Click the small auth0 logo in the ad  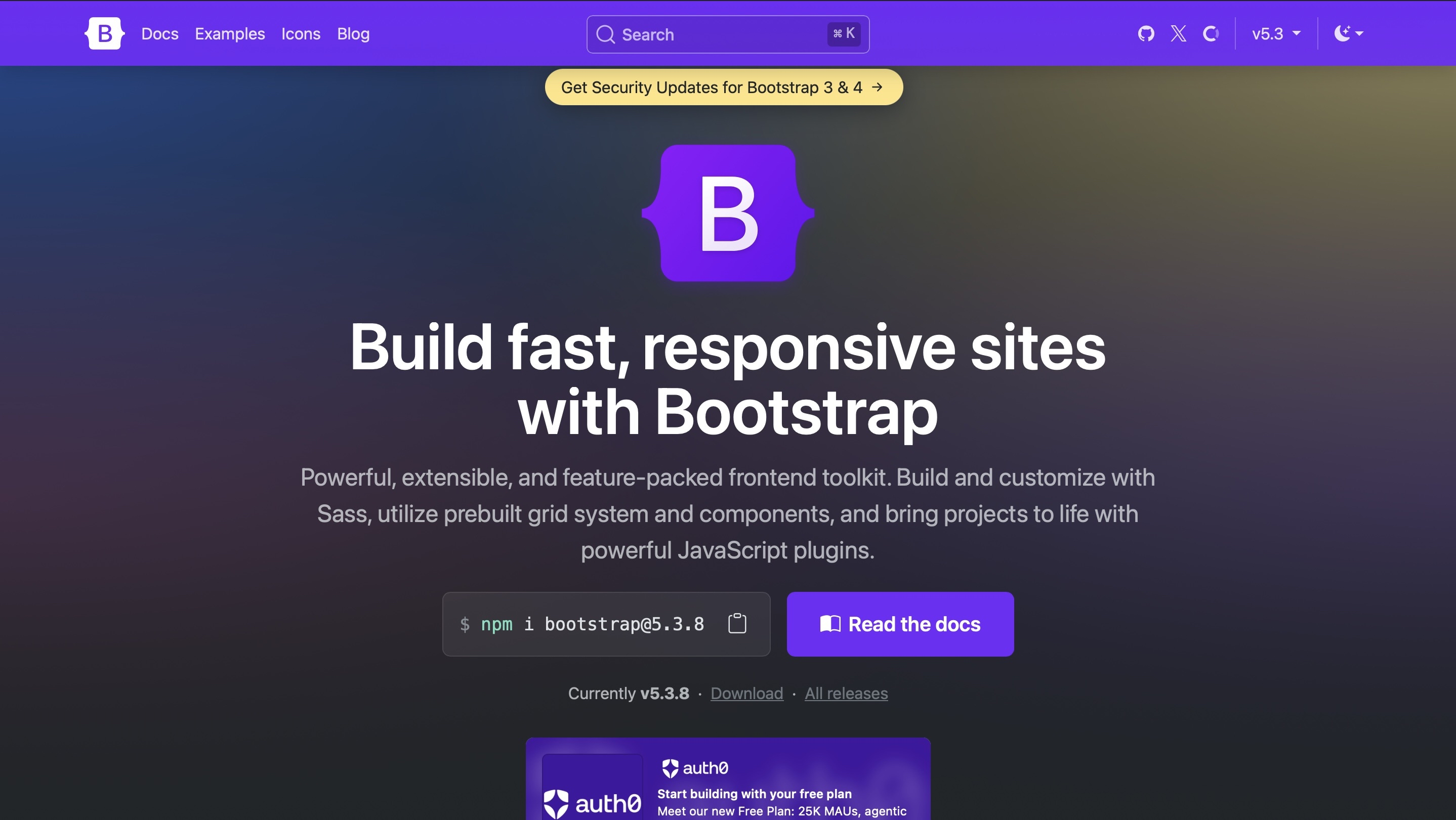695,768
